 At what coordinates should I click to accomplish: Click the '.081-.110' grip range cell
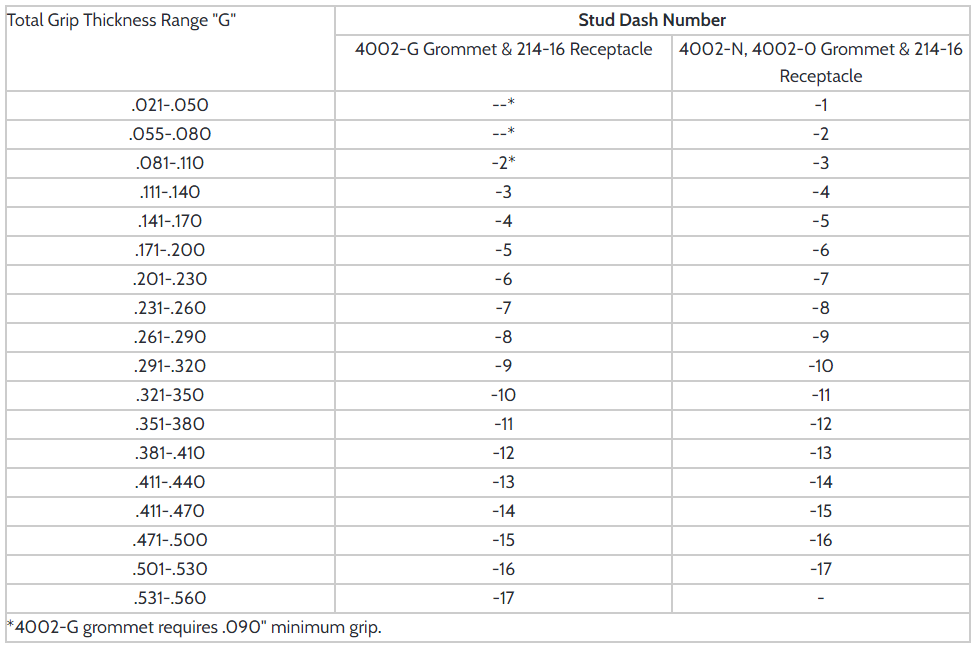pyautogui.click(x=170, y=163)
